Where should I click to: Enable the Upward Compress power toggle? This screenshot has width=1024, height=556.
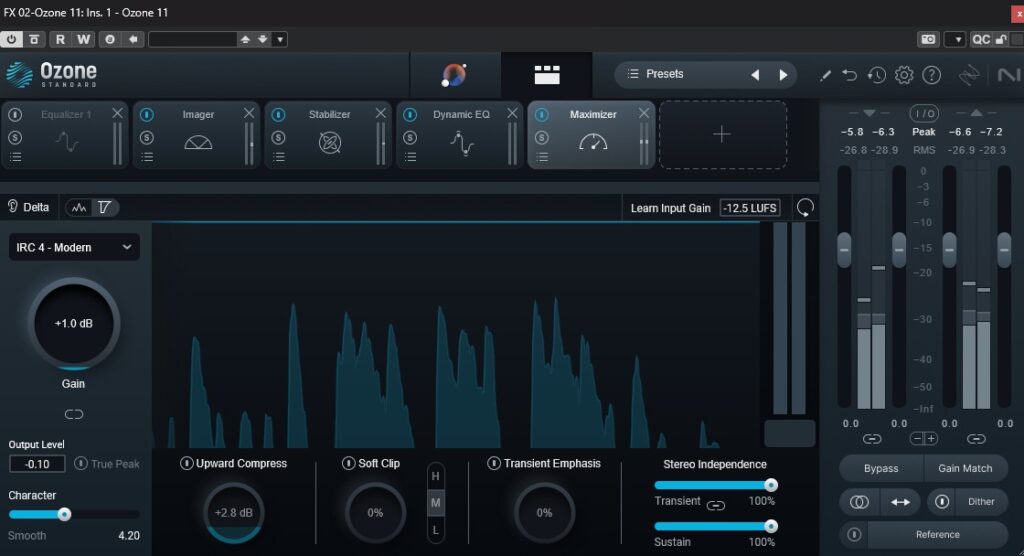[x=187, y=463]
